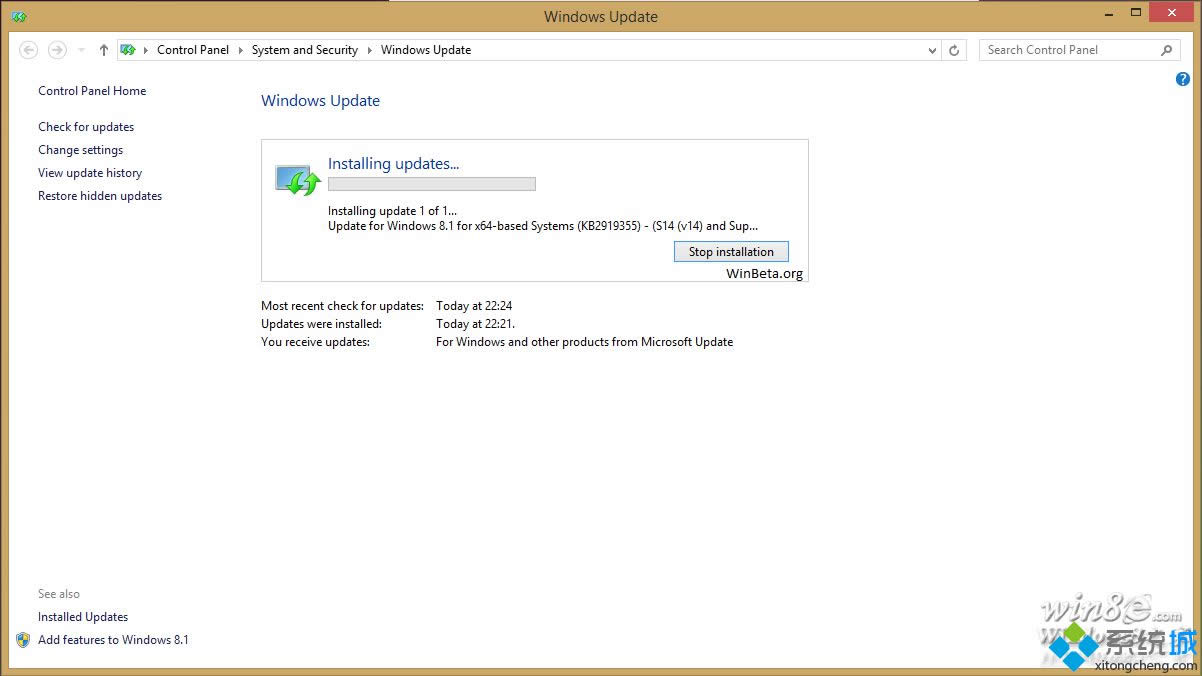Click the installation progress bar
1202x676 pixels.
tap(432, 184)
